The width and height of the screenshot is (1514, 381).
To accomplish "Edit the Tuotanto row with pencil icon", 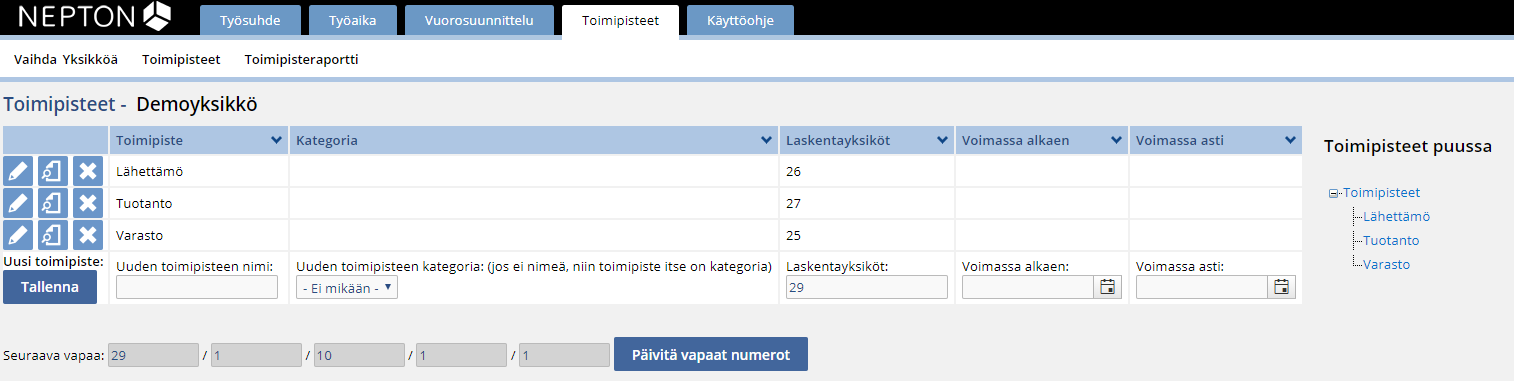I will (x=18, y=203).
